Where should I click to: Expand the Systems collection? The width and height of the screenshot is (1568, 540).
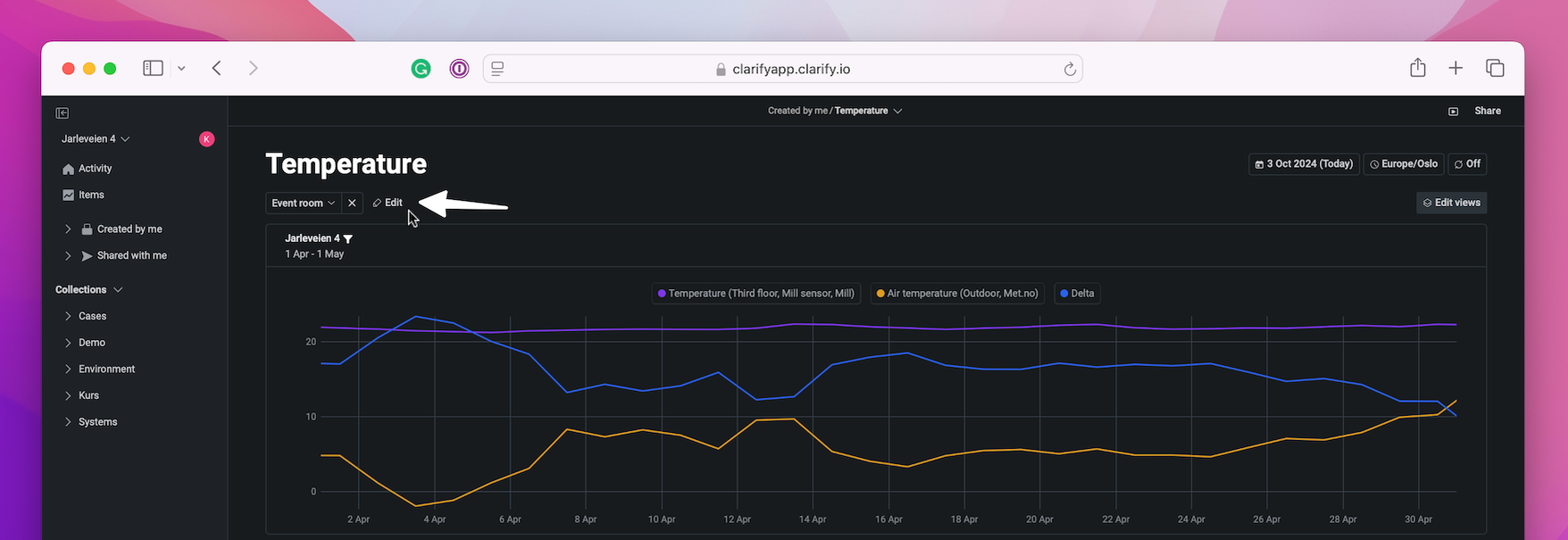point(68,422)
